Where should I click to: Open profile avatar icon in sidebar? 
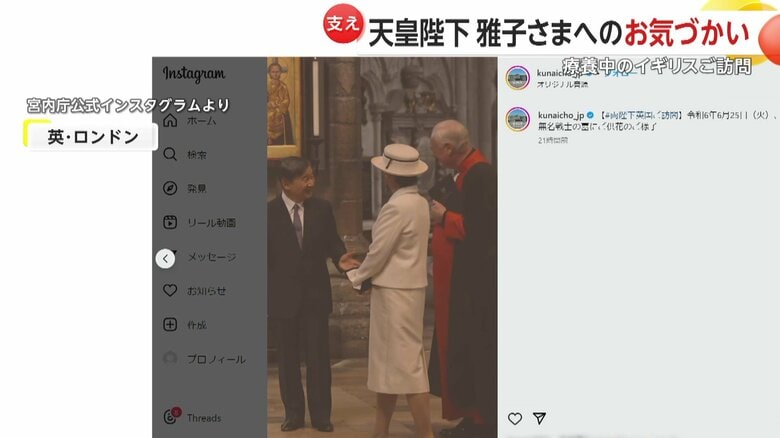pyautogui.click(x=170, y=358)
